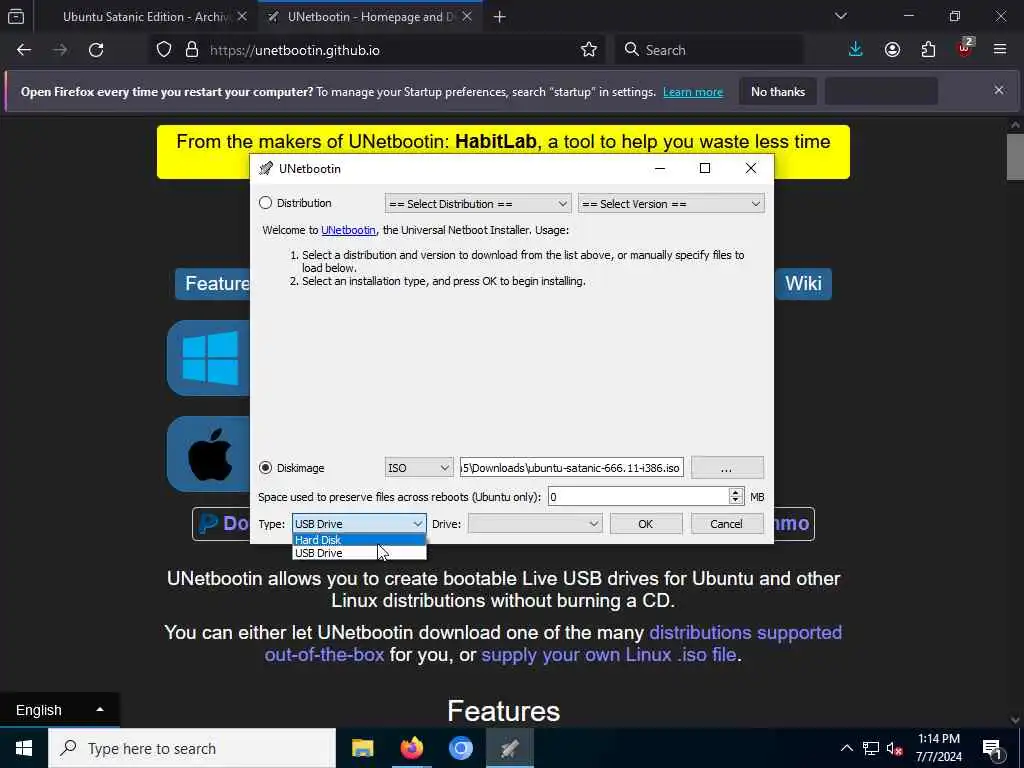Click the Windows download icon on the page
This screenshot has height=768, width=1024.
coord(210,358)
